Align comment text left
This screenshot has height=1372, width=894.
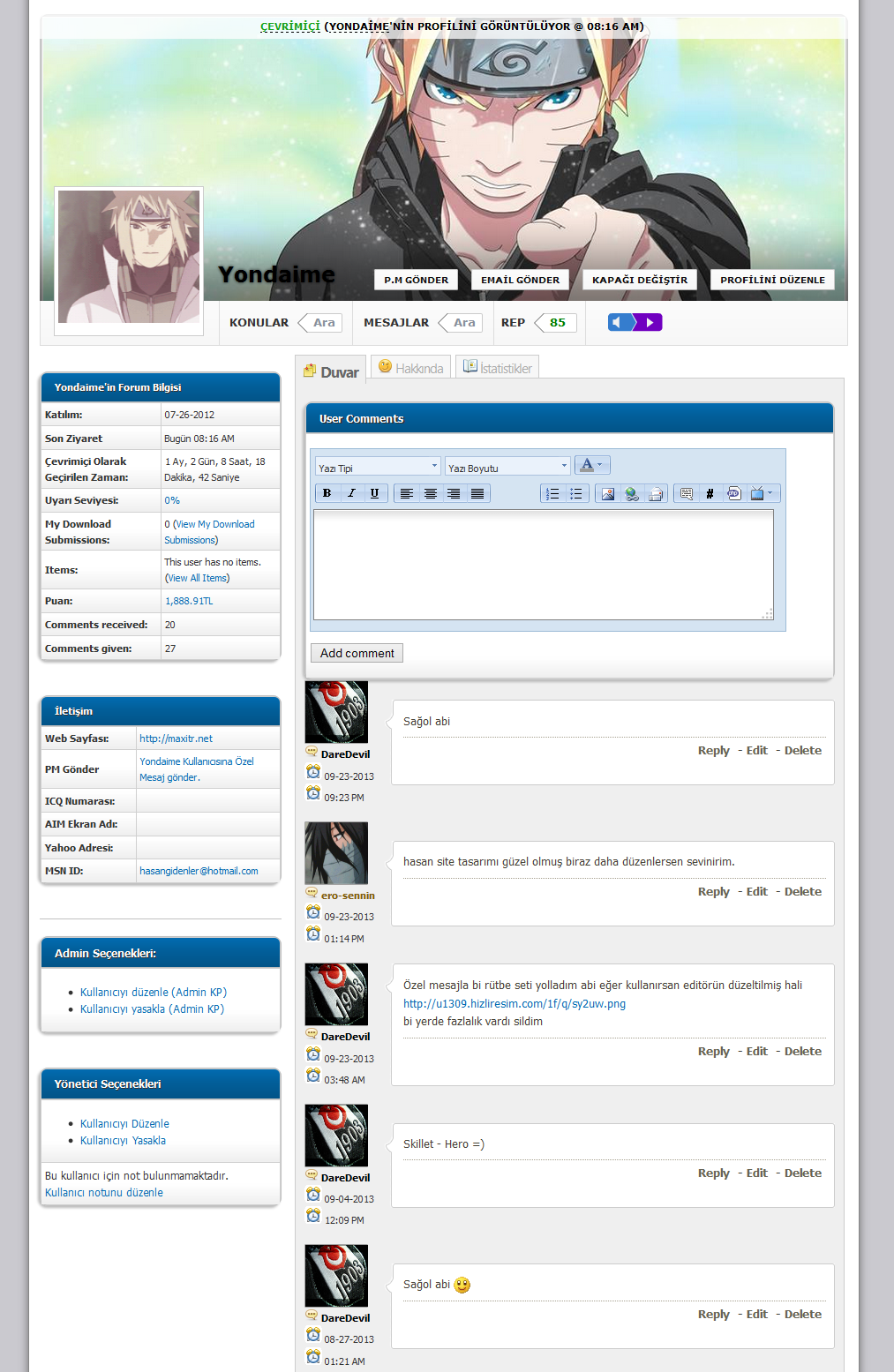coord(407,493)
